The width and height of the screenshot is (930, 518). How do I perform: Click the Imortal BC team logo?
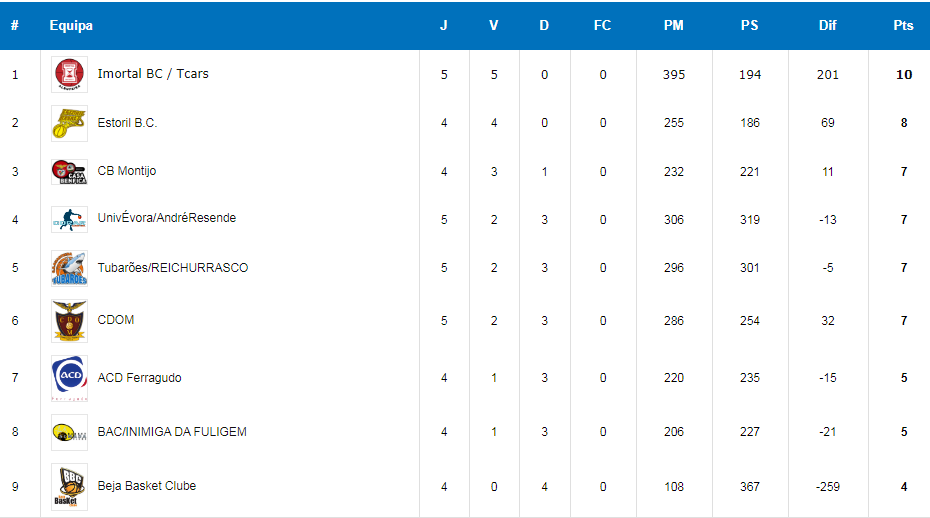pos(69,75)
